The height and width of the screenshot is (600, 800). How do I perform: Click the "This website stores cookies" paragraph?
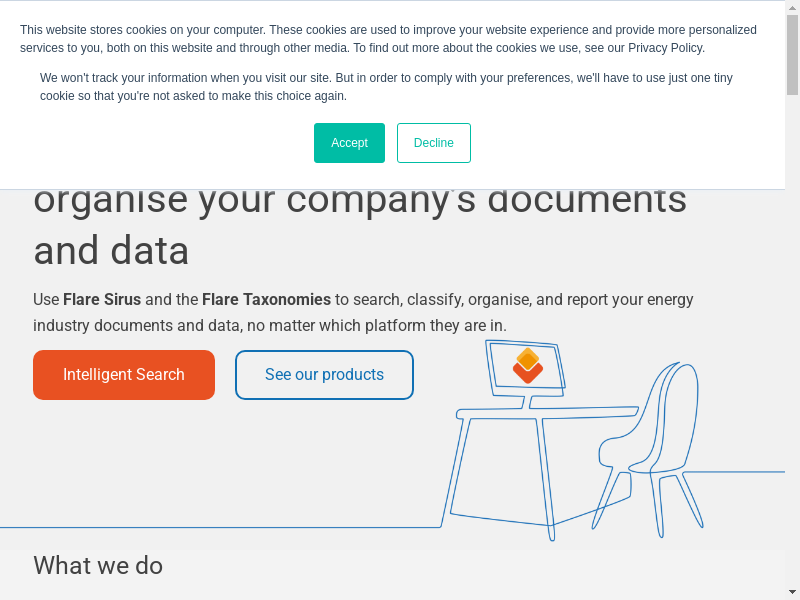[388, 39]
